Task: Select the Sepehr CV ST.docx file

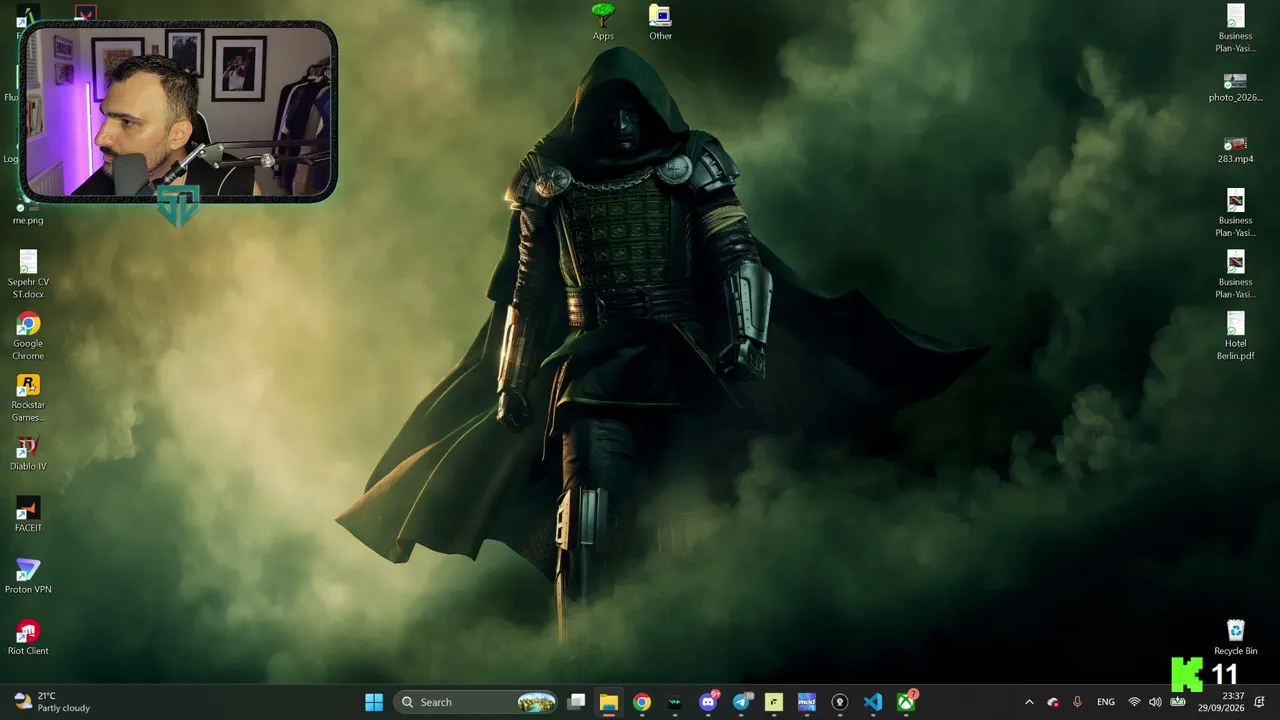Action: 28,274
